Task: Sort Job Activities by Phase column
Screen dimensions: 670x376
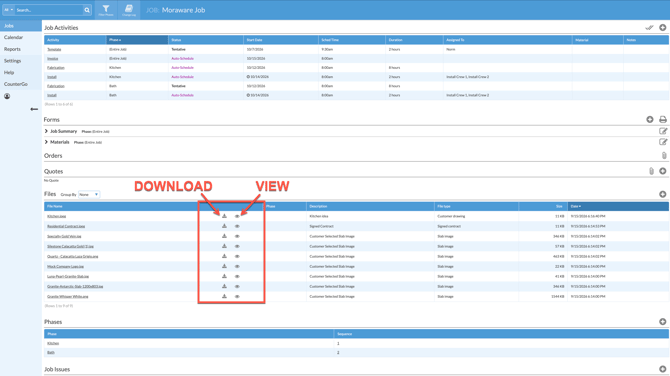Action: (x=137, y=40)
